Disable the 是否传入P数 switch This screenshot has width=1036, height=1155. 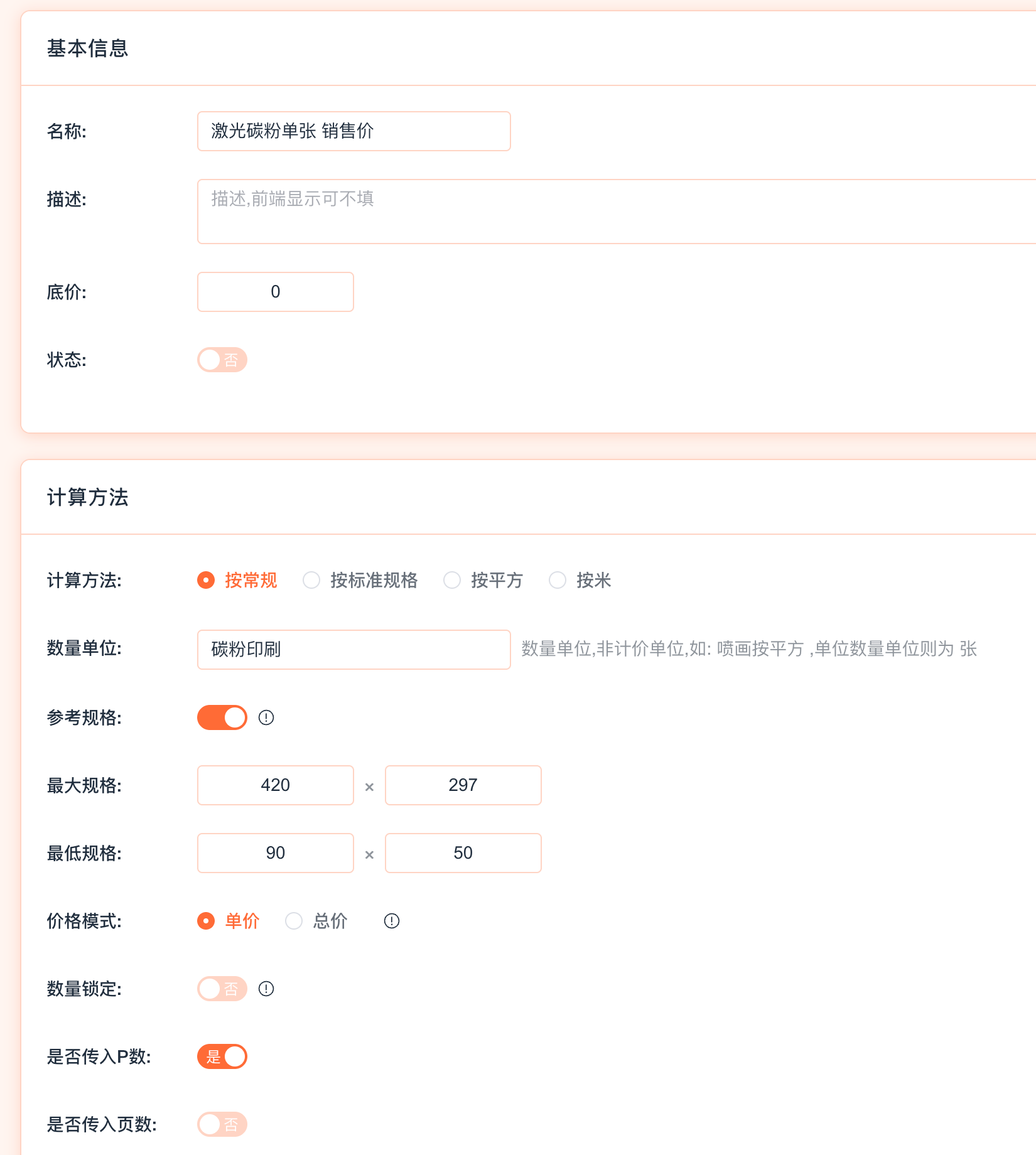(222, 1056)
